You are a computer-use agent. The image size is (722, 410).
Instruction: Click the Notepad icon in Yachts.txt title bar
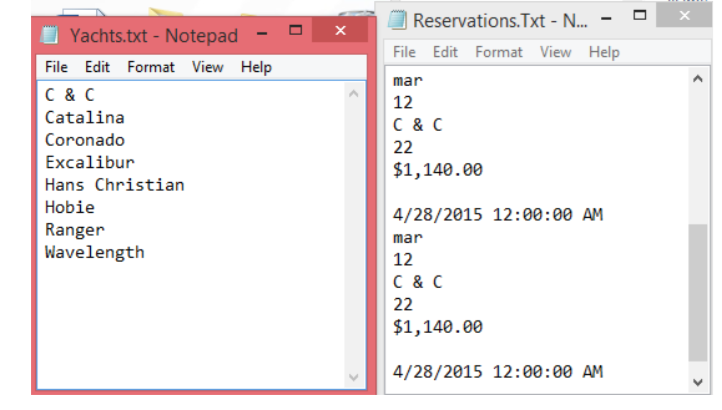point(49,35)
